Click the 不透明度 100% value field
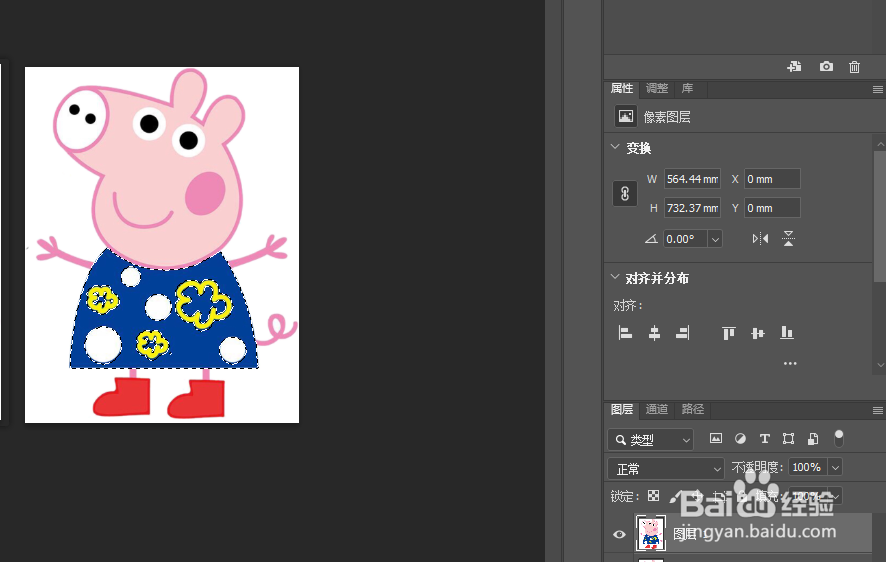Screen dimensions: 886x562 click(807, 468)
